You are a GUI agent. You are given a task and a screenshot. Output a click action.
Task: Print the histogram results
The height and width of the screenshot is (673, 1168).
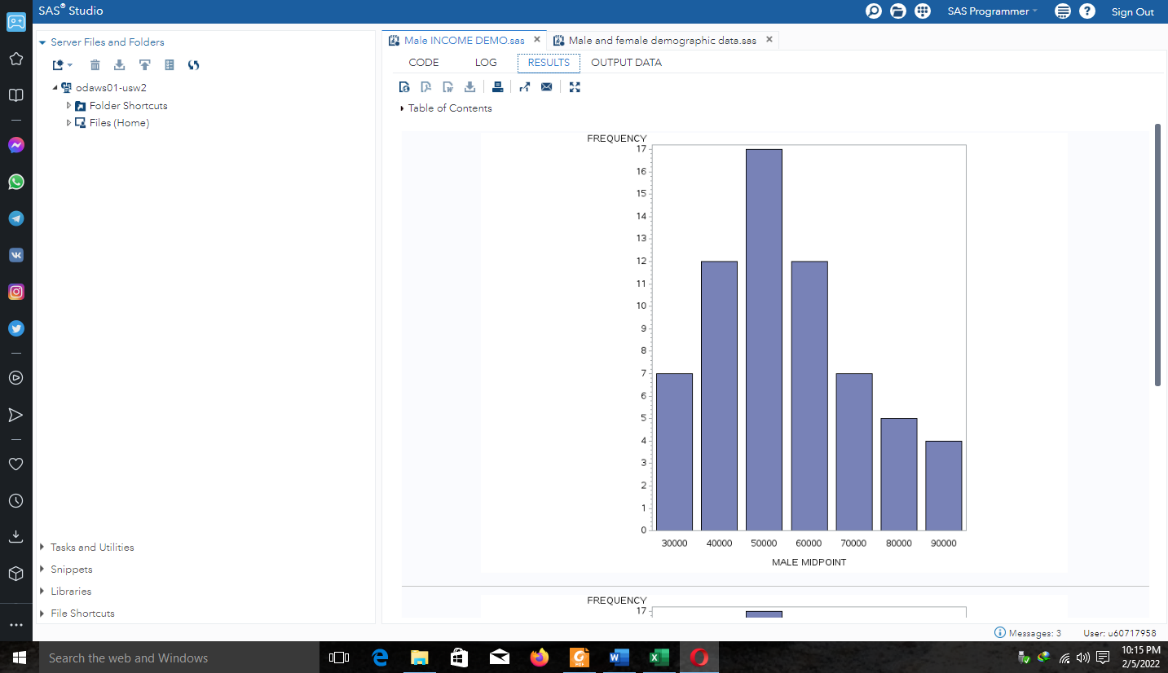click(497, 87)
